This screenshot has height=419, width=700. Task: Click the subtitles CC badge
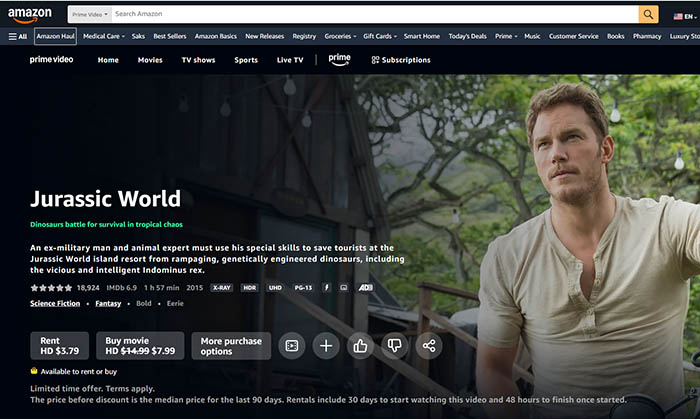tap(343, 288)
